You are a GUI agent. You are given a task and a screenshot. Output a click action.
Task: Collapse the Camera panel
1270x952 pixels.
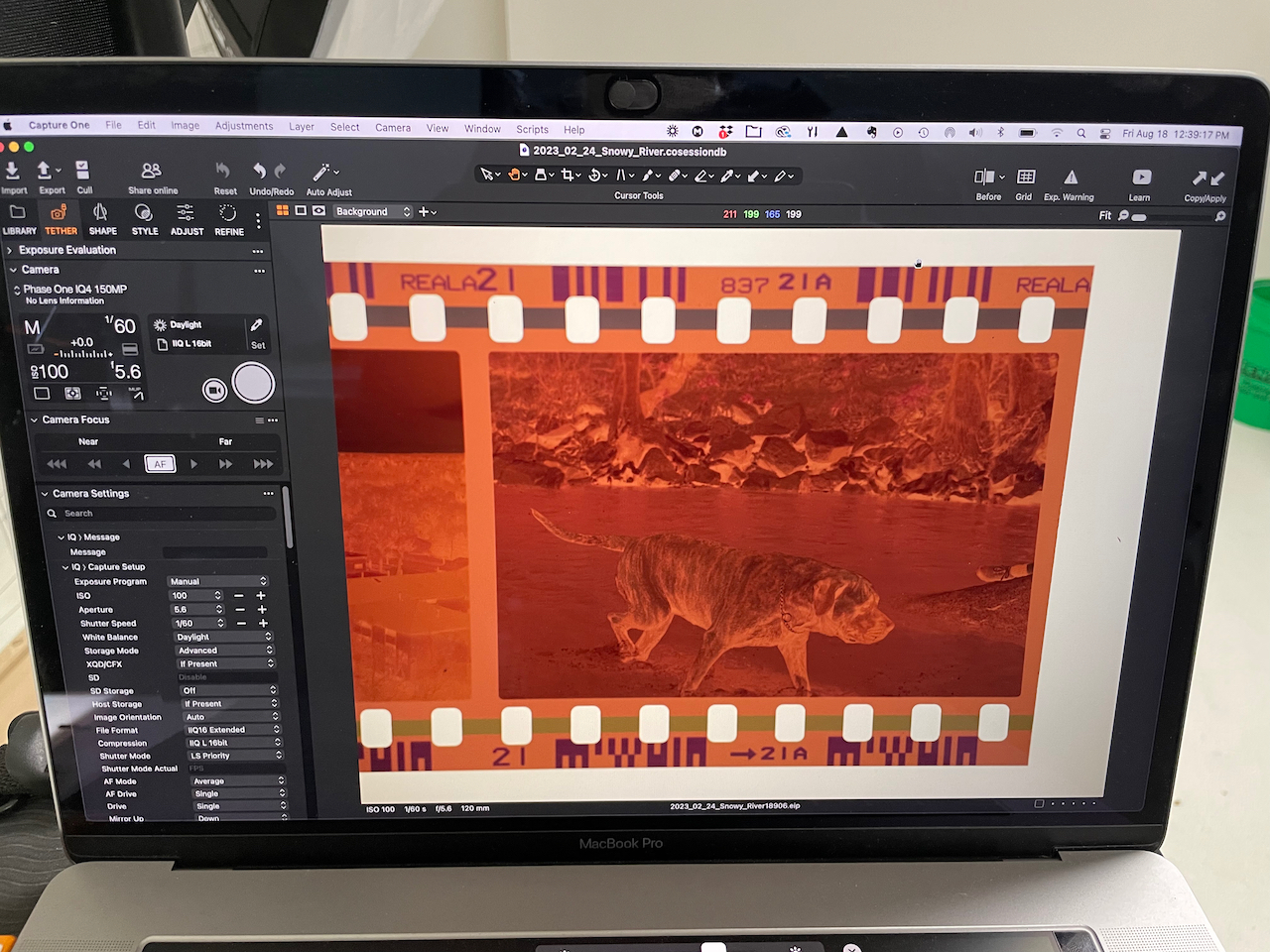[13, 270]
